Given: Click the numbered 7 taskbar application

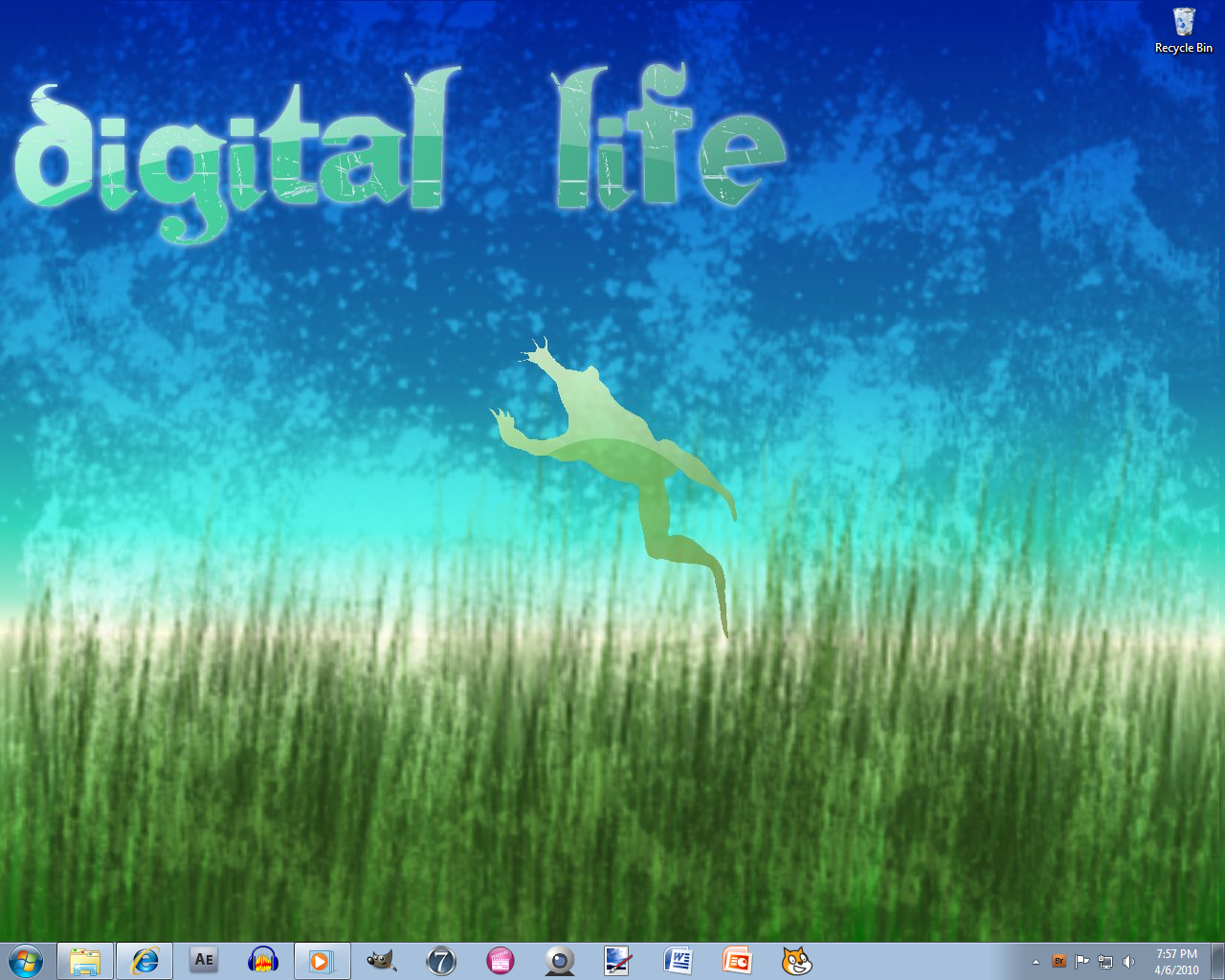Looking at the screenshot, I should coord(440,961).
